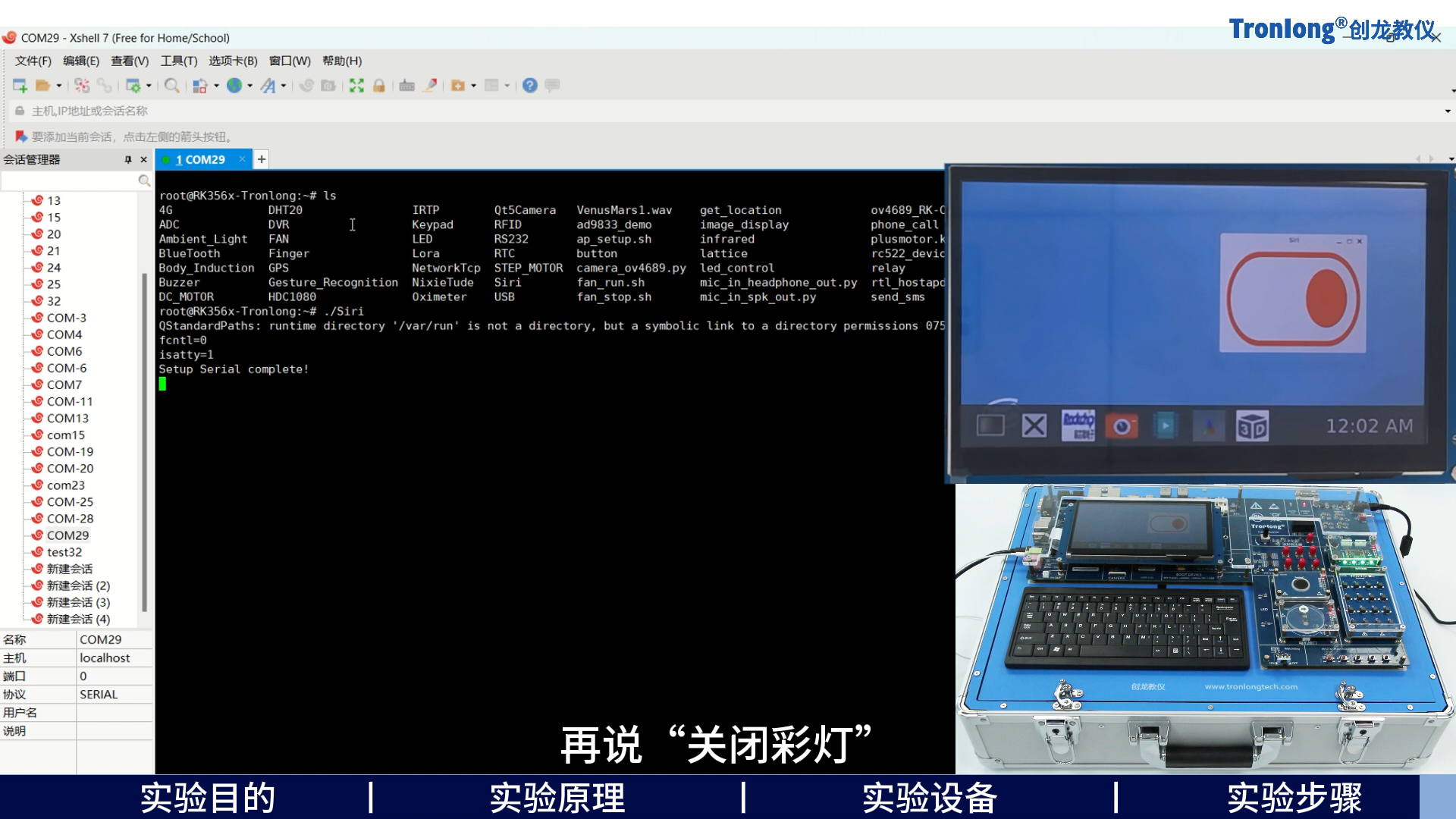
Task: Click the search/find toolbar icon
Action: pyautogui.click(x=171, y=85)
